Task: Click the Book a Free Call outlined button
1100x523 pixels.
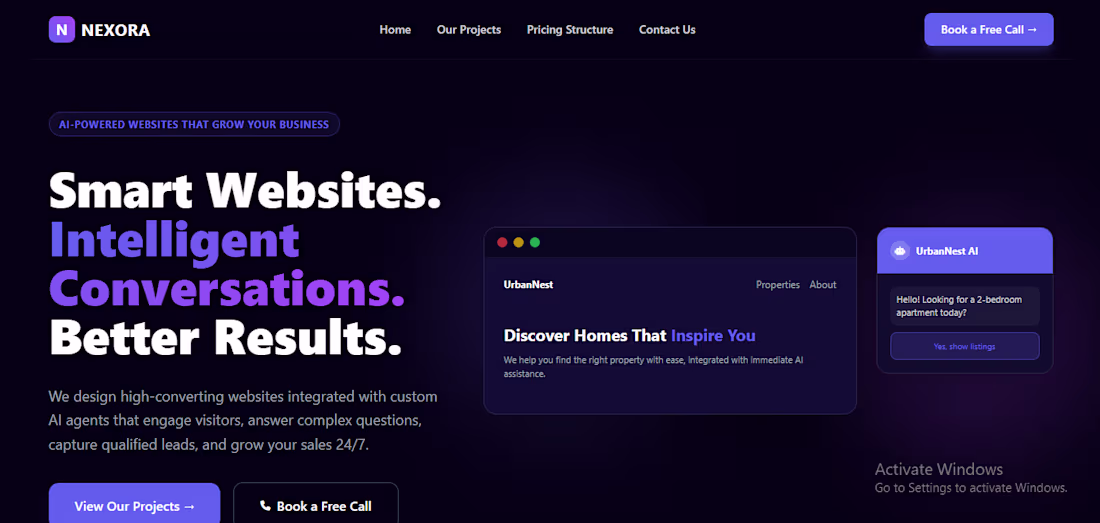Action: point(316,505)
